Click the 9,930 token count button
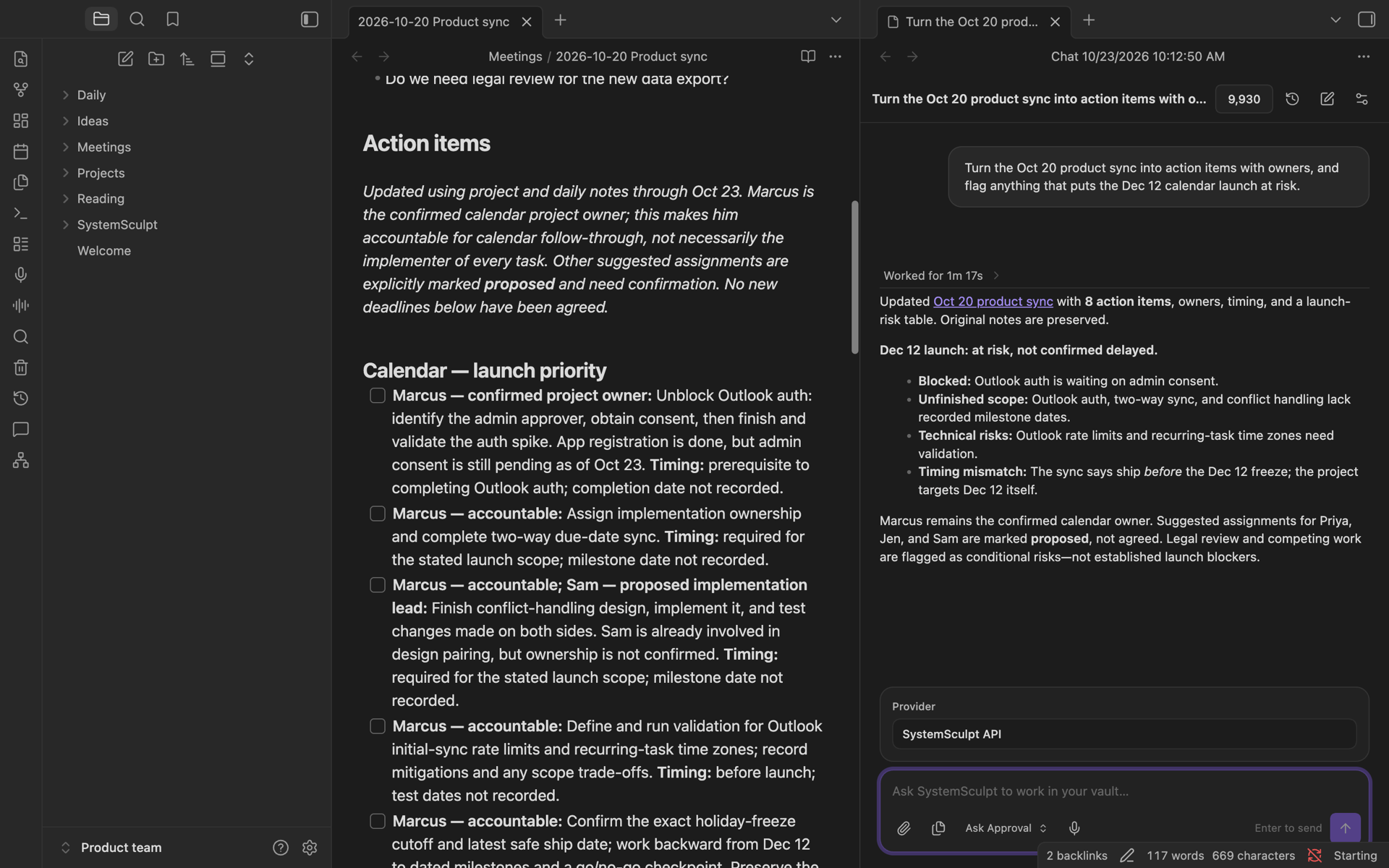The height and width of the screenshot is (868, 1389). pos(1244,99)
